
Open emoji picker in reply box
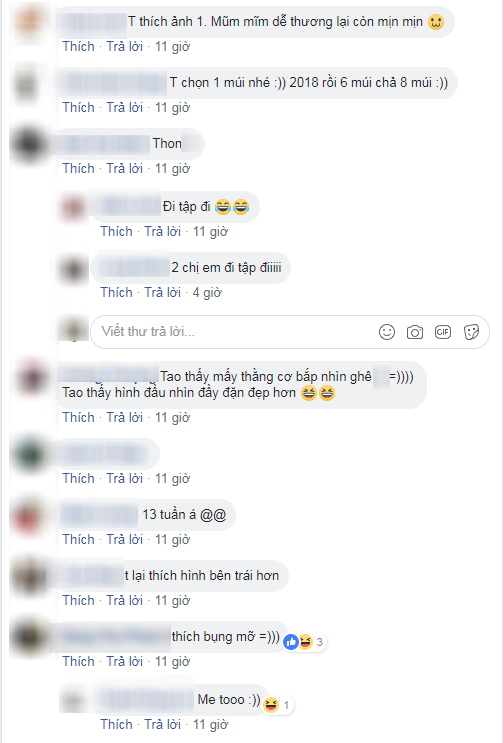pos(386,332)
